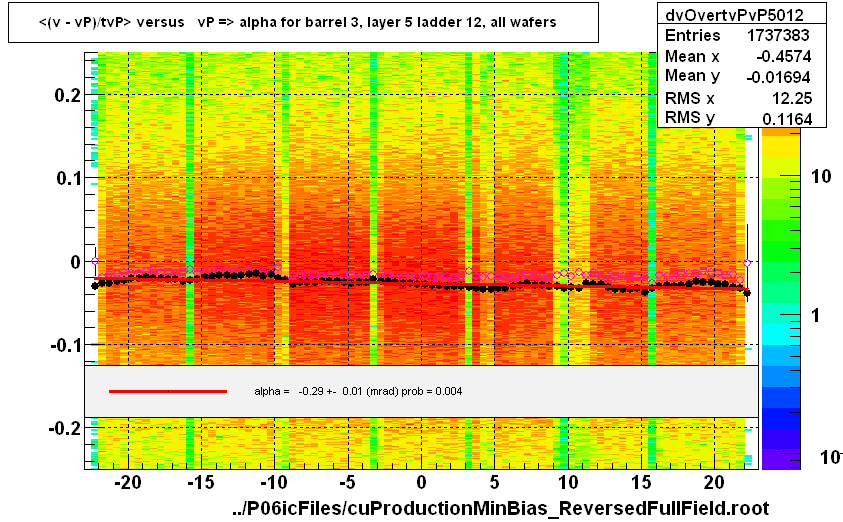
Task: Click the x-axis label -5
Action: (x=347, y=482)
